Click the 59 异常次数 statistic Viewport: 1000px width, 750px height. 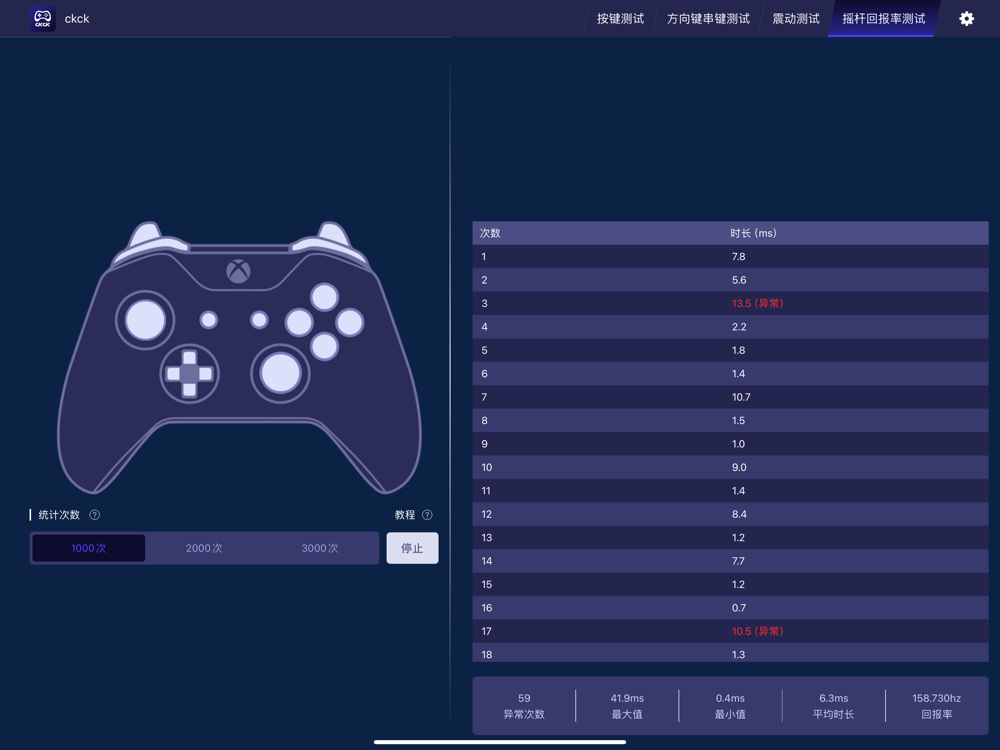click(524, 706)
